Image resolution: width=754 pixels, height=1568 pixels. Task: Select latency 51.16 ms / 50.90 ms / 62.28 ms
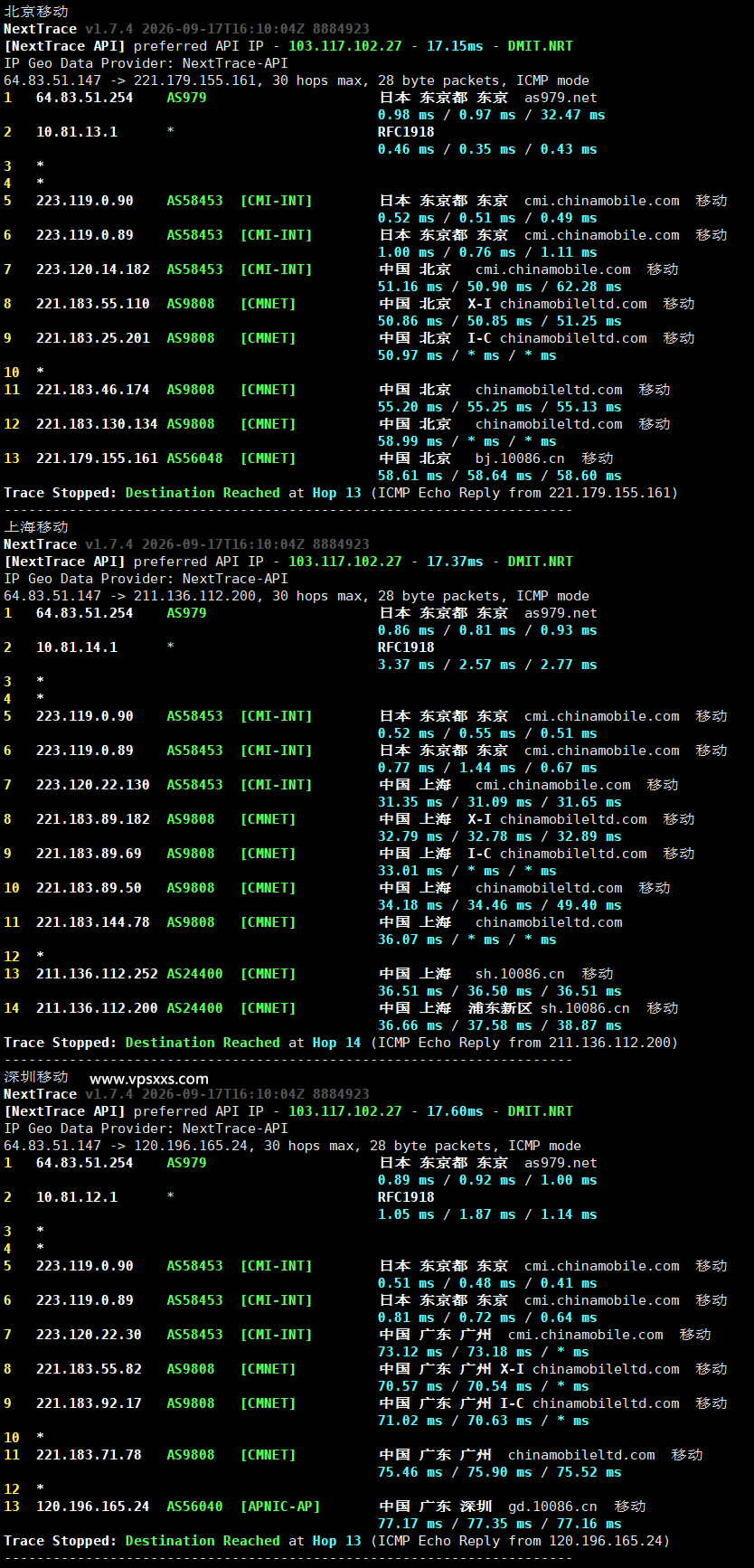(500, 287)
